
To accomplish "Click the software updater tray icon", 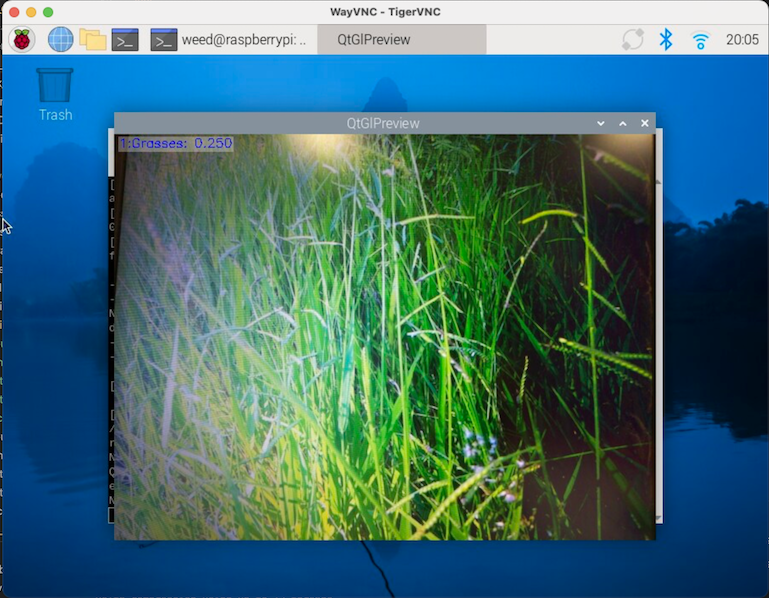I will click(633, 40).
